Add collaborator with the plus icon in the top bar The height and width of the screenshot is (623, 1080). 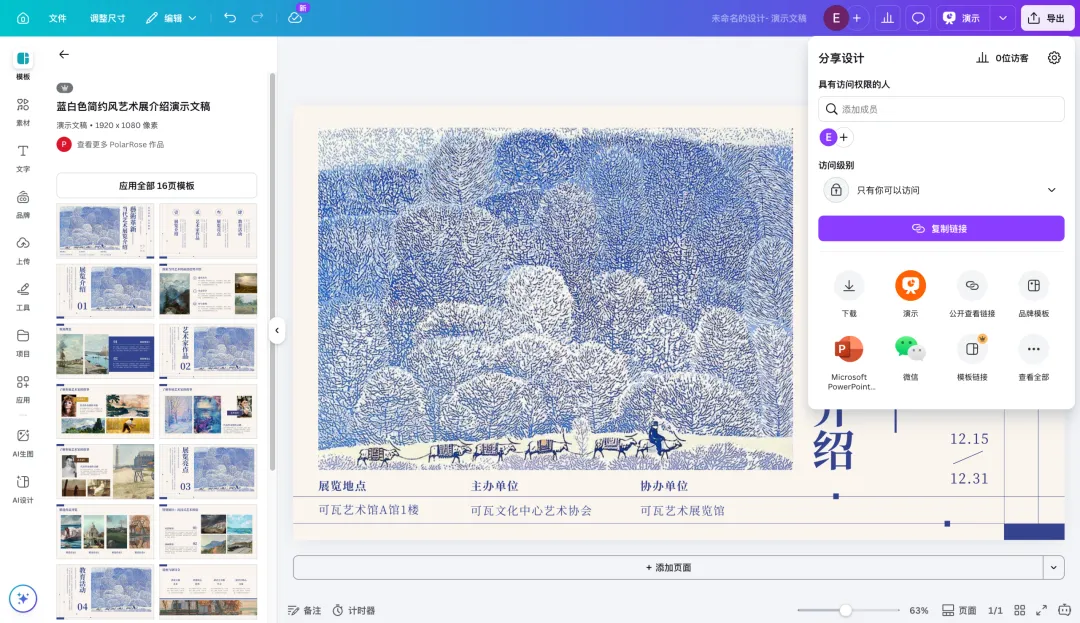point(857,18)
